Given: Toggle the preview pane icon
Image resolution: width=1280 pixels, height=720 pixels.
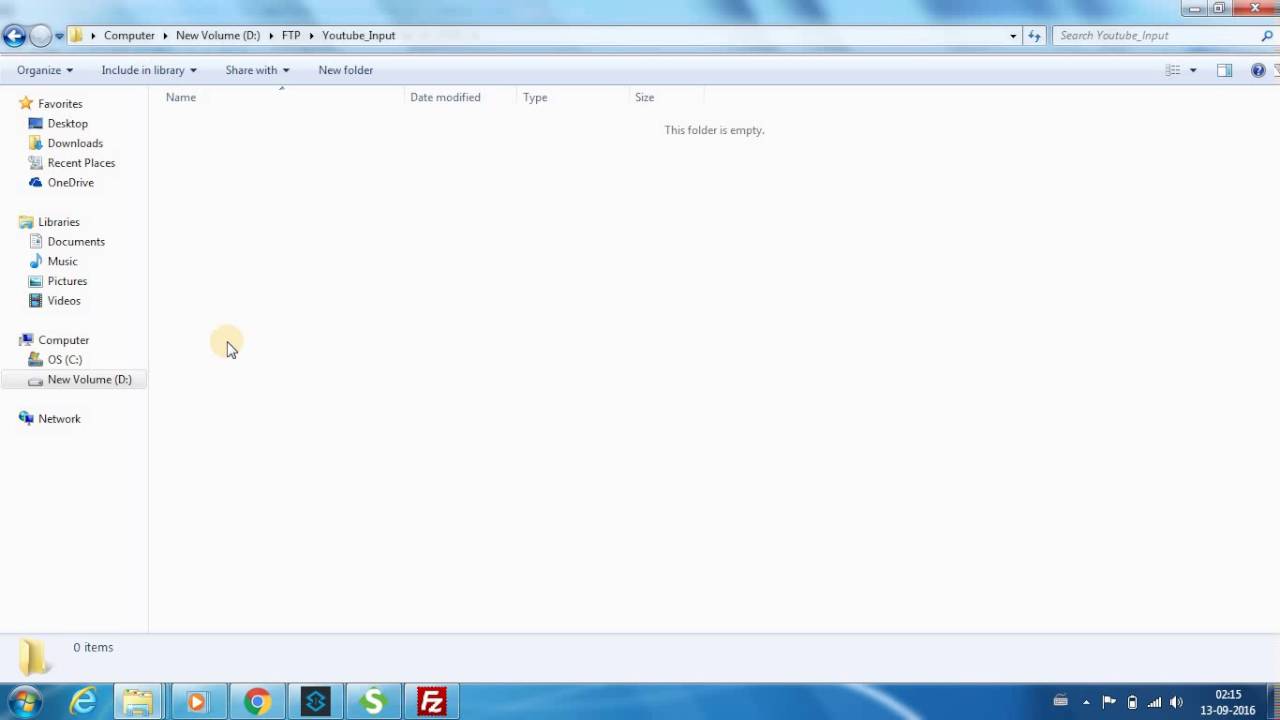Looking at the screenshot, I should tap(1224, 70).
